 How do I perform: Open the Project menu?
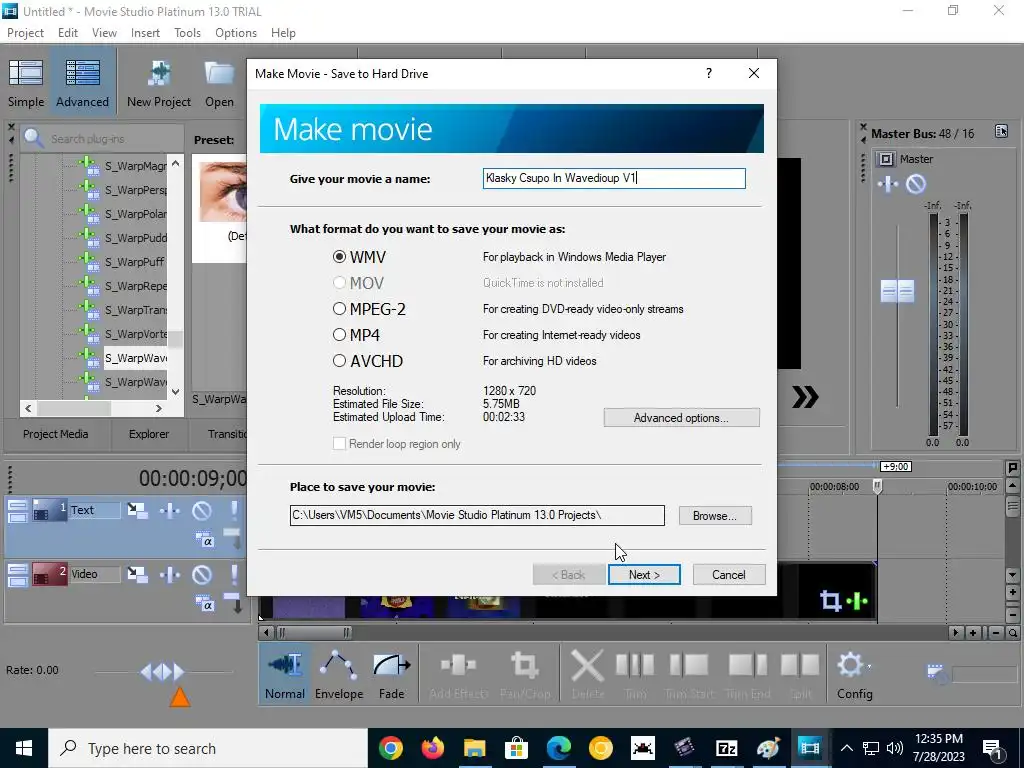point(25,33)
